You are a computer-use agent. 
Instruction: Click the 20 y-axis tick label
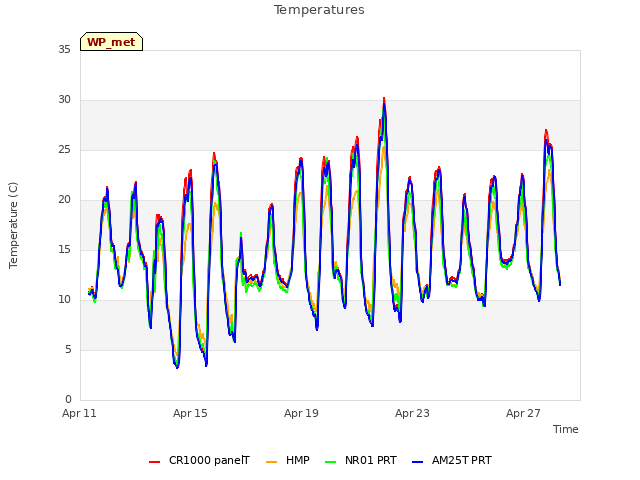pyautogui.click(x=64, y=200)
